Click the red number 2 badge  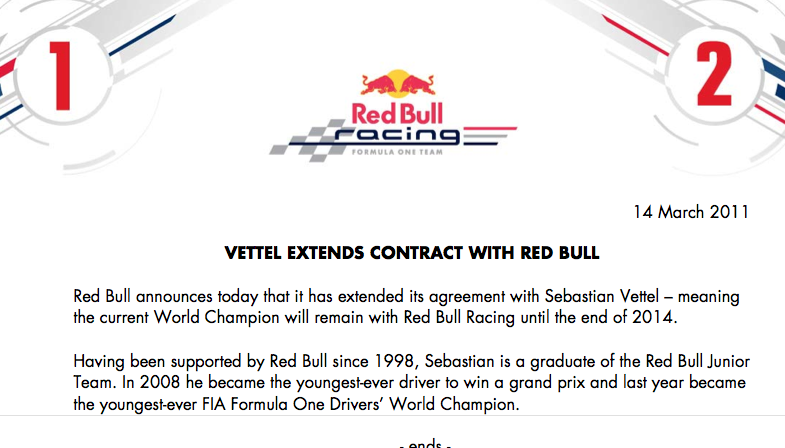click(723, 75)
